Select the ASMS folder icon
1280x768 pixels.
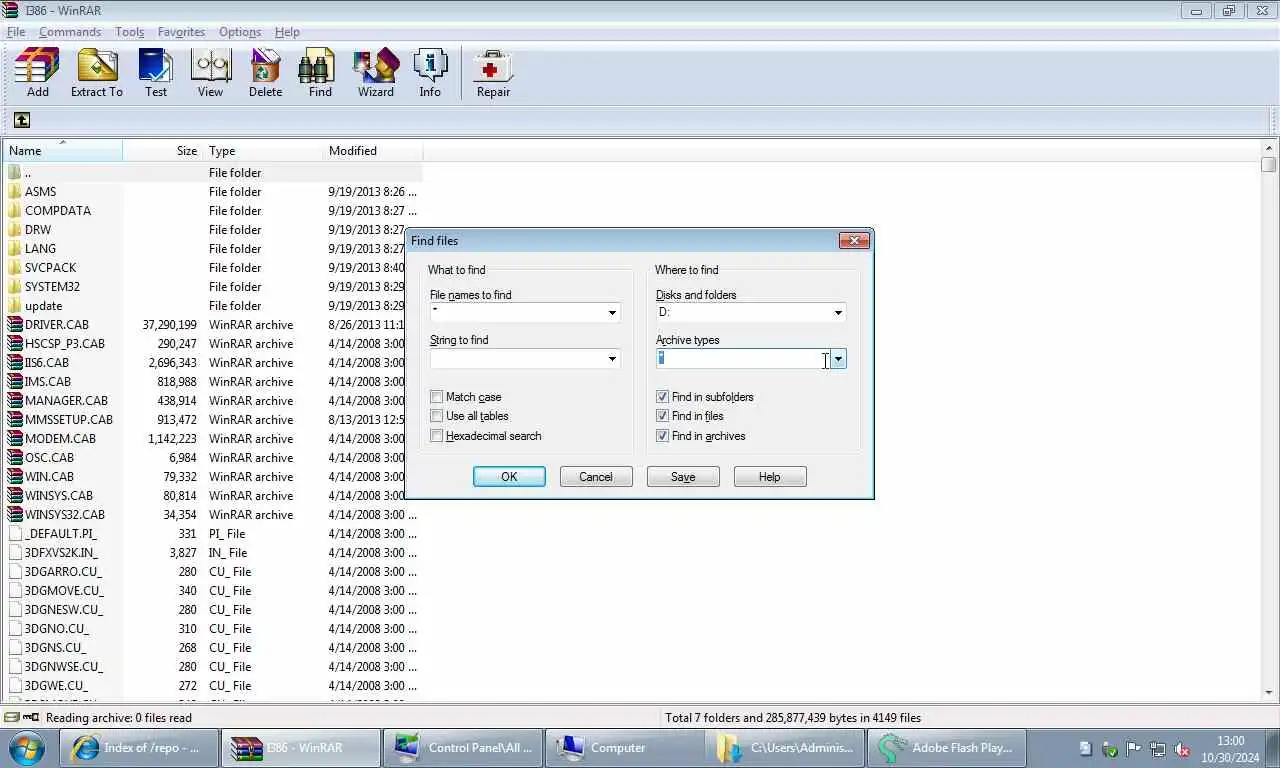[14, 191]
